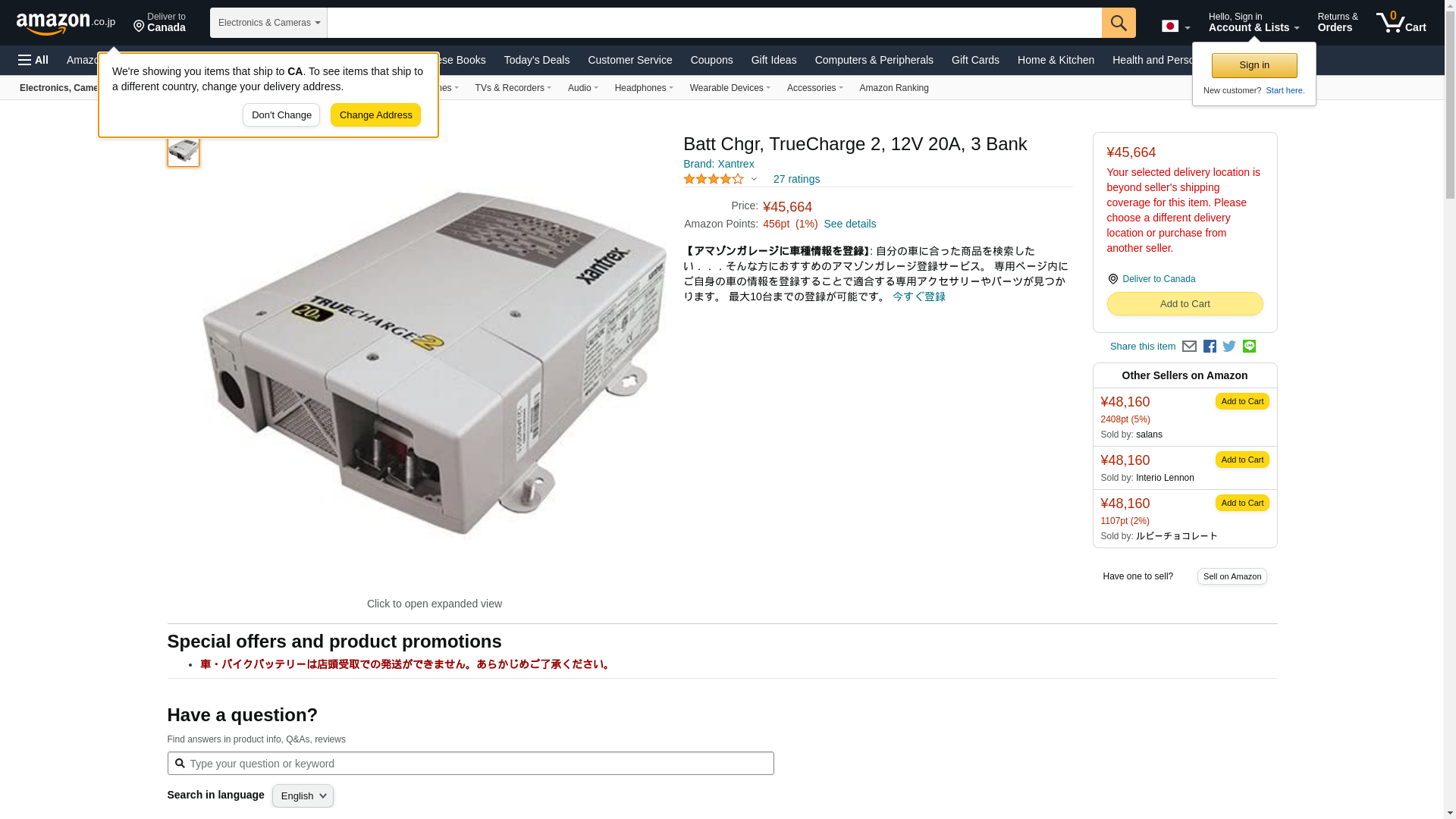1456x819 pixels.
Task: Go to Today's Deals tab
Action: coord(537,60)
